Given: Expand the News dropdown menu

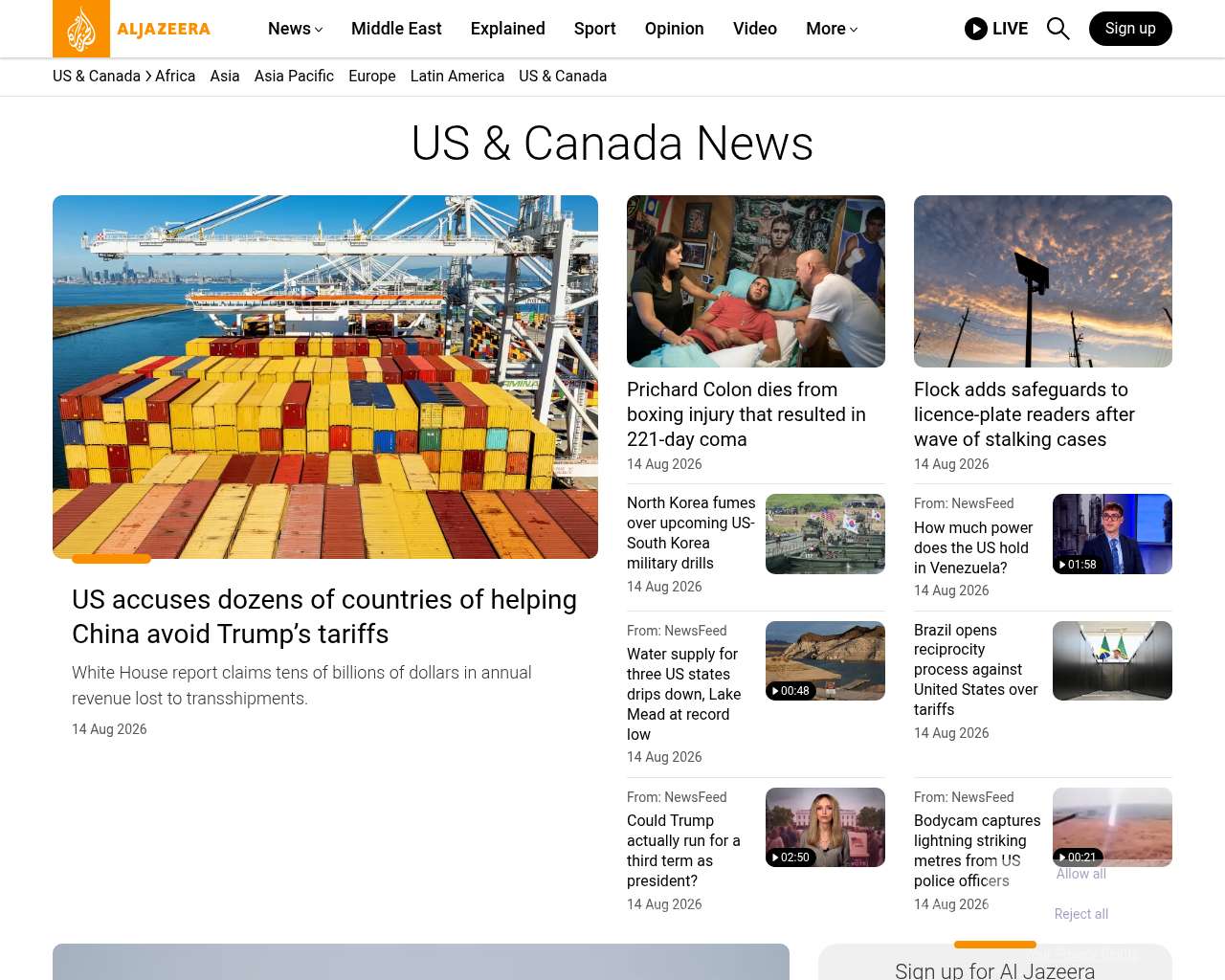Looking at the screenshot, I should (295, 29).
